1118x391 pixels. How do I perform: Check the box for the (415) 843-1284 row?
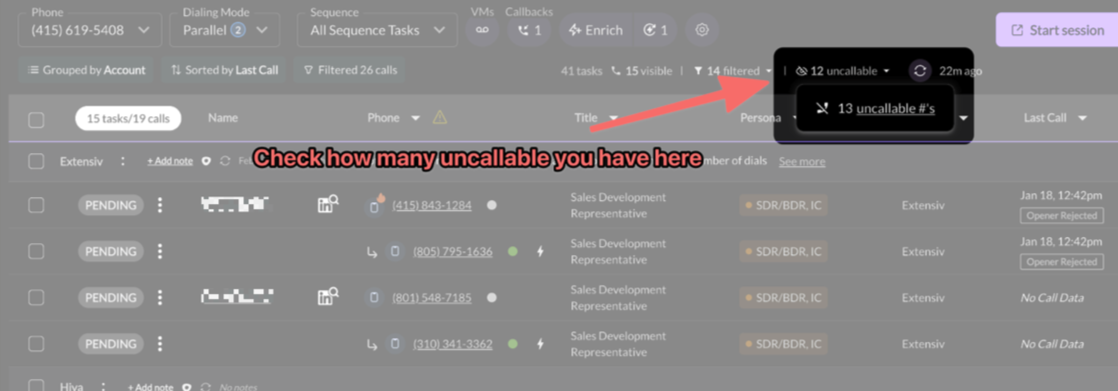pyautogui.click(x=36, y=205)
